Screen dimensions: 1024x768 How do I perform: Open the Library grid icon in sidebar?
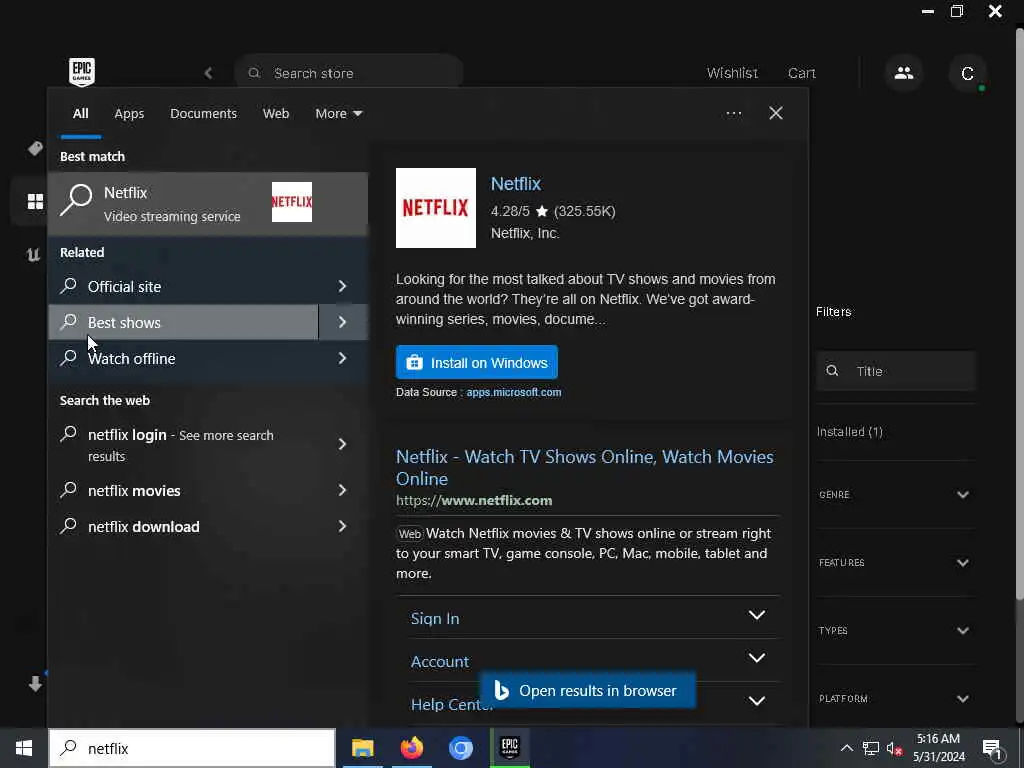pos(35,201)
